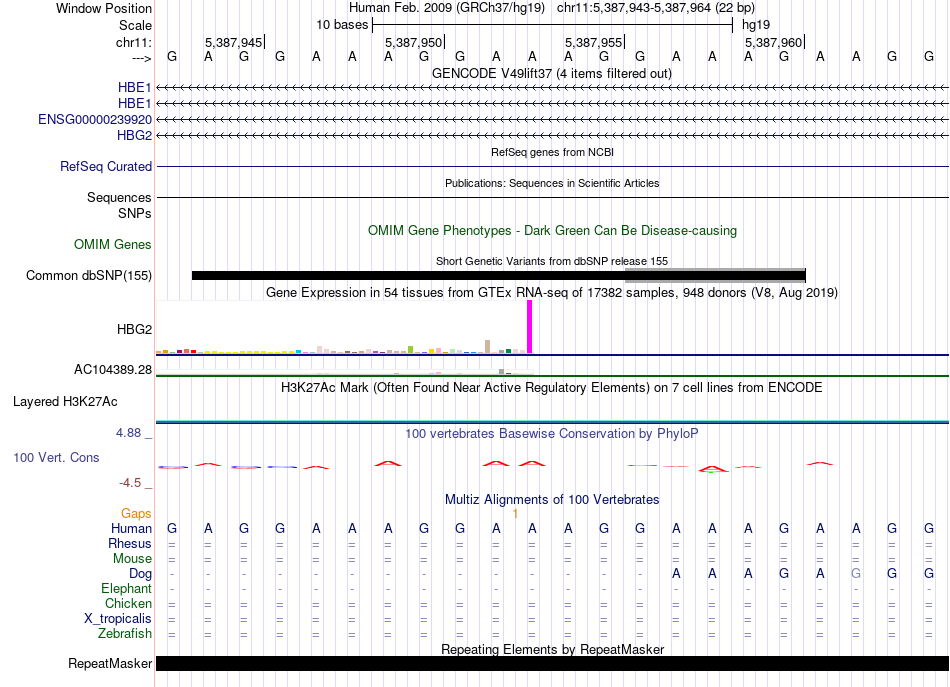The image size is (950, 687).
Task: Click the 5,387,955 coordinate label
Action: point(594,42)
